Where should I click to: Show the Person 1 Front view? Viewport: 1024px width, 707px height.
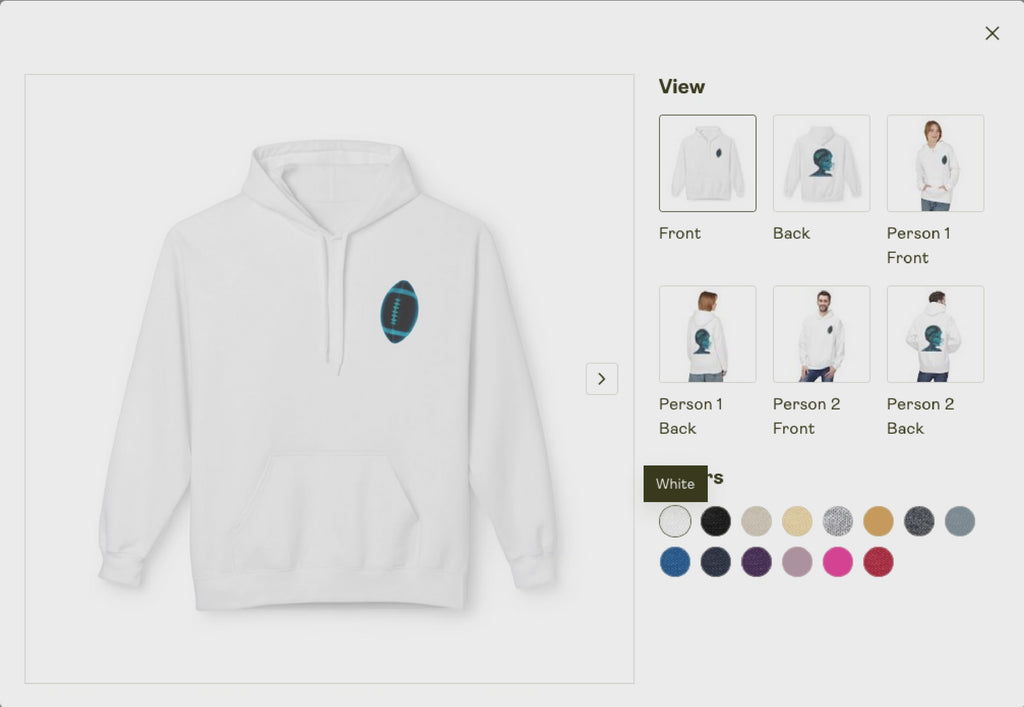click(x=935, y=163)
